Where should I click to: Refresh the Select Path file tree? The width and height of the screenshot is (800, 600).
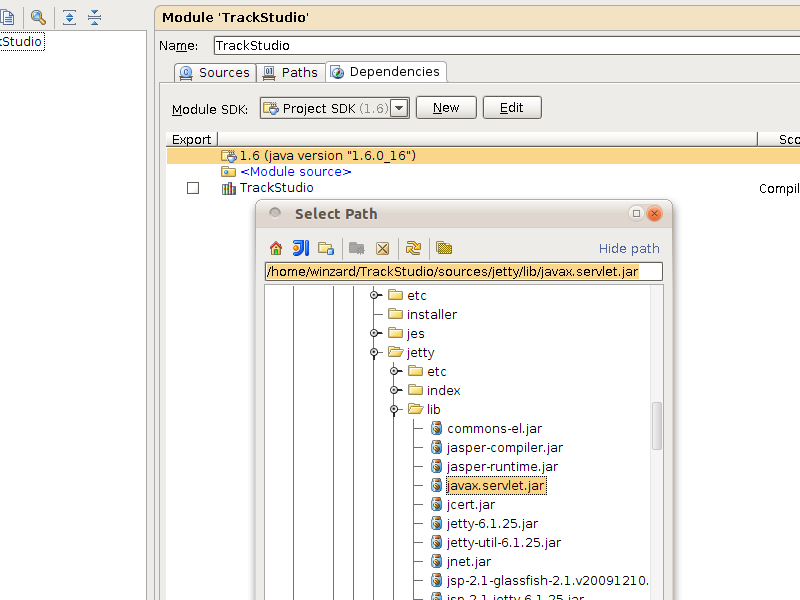click(413, 248)
